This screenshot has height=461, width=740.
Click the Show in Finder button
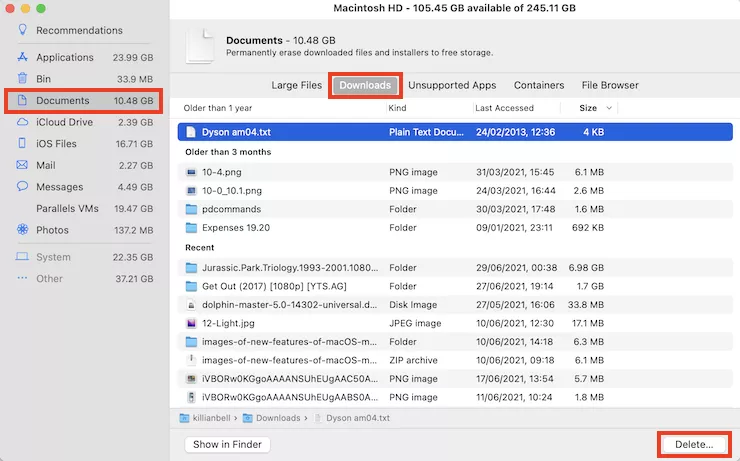point(227,444)
